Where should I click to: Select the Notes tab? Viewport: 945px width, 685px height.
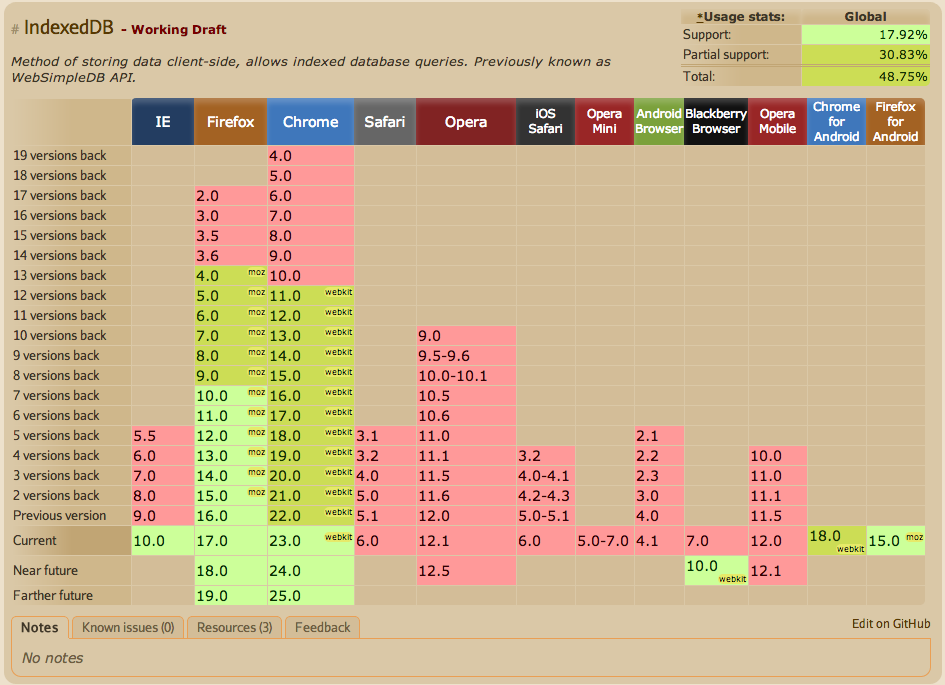pyautogui.click(x=40, y=627)
